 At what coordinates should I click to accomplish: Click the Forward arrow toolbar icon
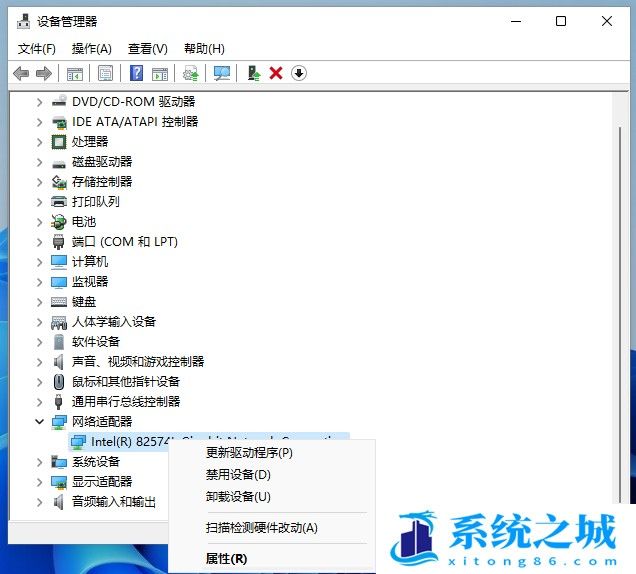click(x=44, y=73)
